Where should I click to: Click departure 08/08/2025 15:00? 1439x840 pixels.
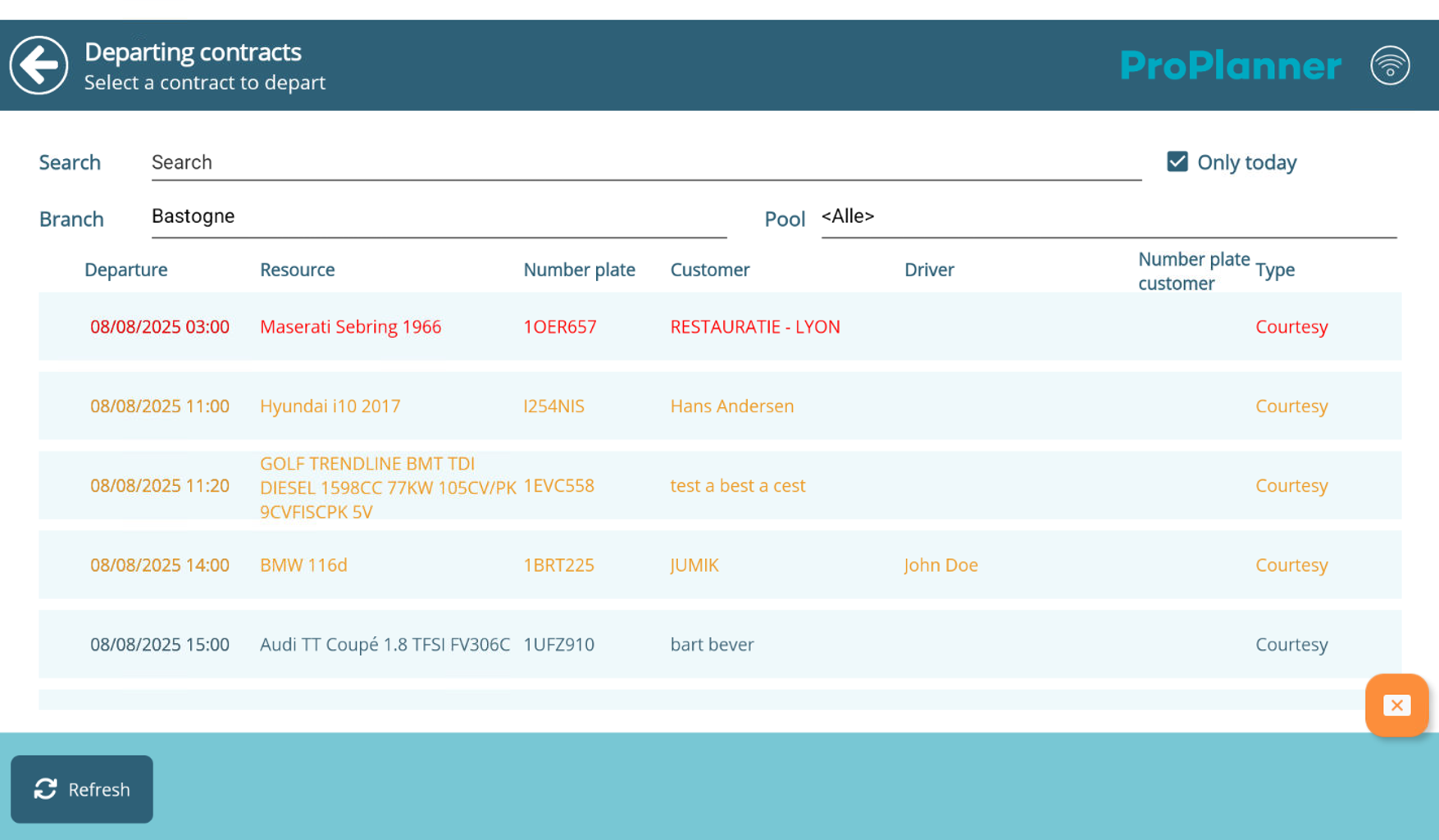click(160, 644)
